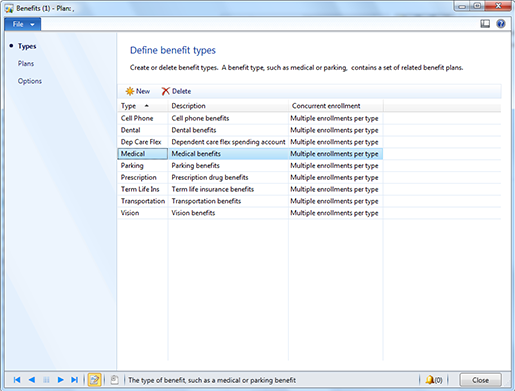Click concurrent enrollment value in Cell Phone row
The height and width of the screenshot is (391, 515).
click(334, 118)
